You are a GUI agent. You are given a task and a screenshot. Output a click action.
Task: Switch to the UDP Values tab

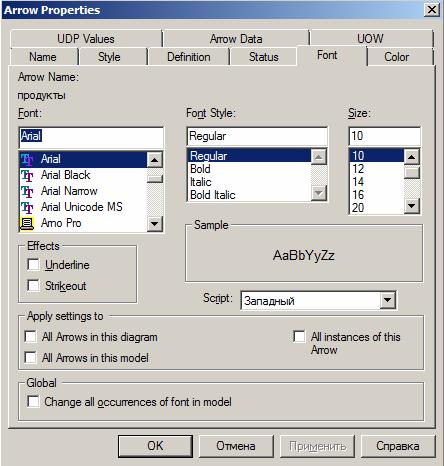86,39
